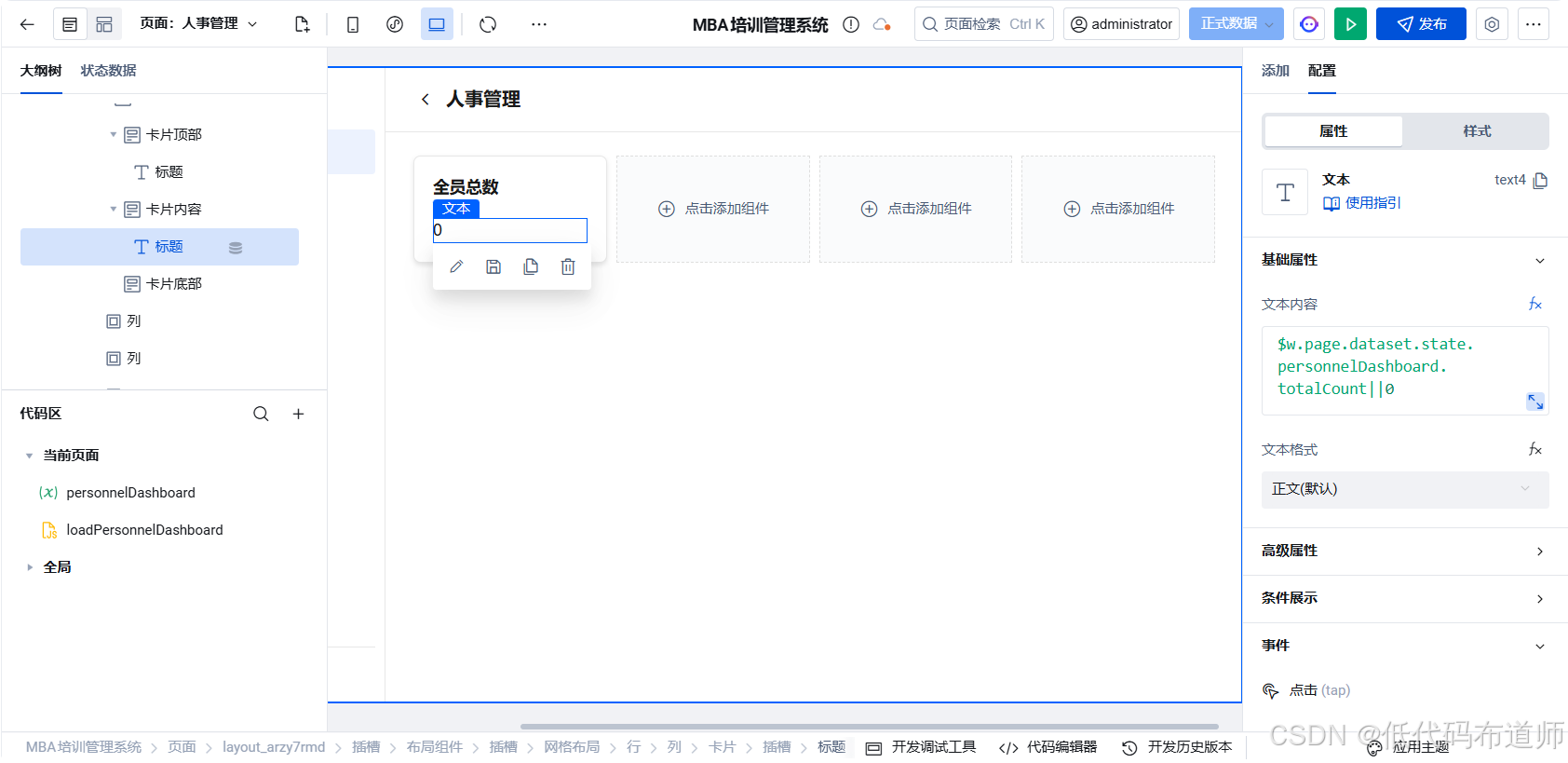Collapse the 当前页面 section
The width and height of the screenshot is (1568, 763).
[29, 456]
